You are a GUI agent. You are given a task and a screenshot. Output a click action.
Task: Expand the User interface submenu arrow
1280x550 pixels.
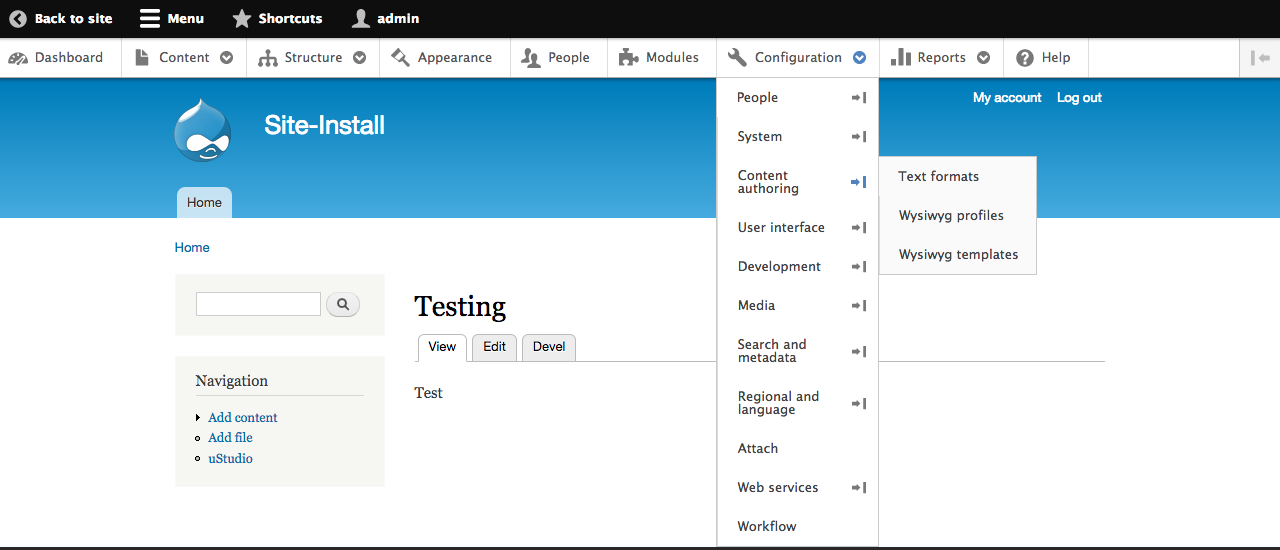click(858, 228)
